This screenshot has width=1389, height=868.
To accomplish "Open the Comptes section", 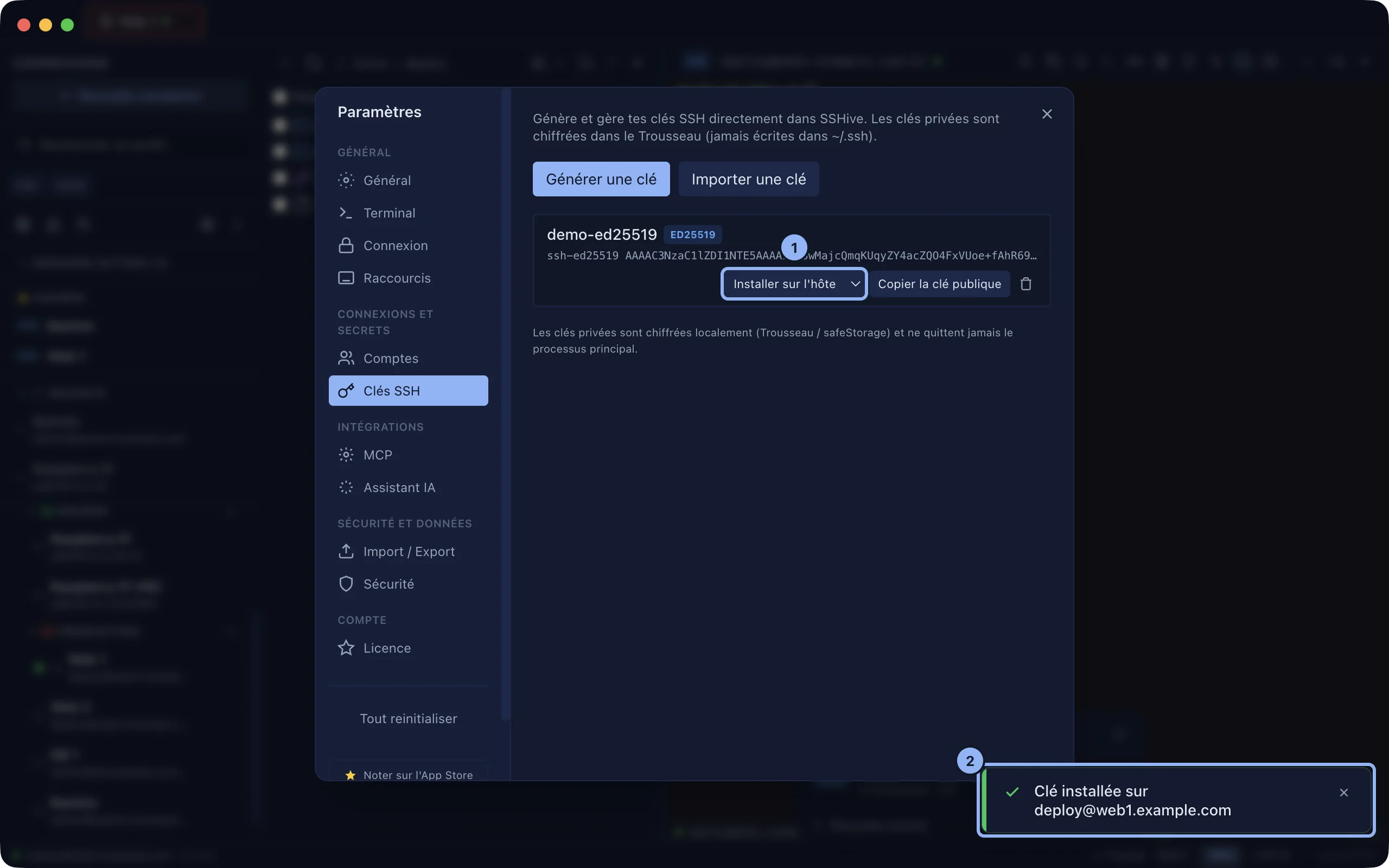I will tap(408, 358).
